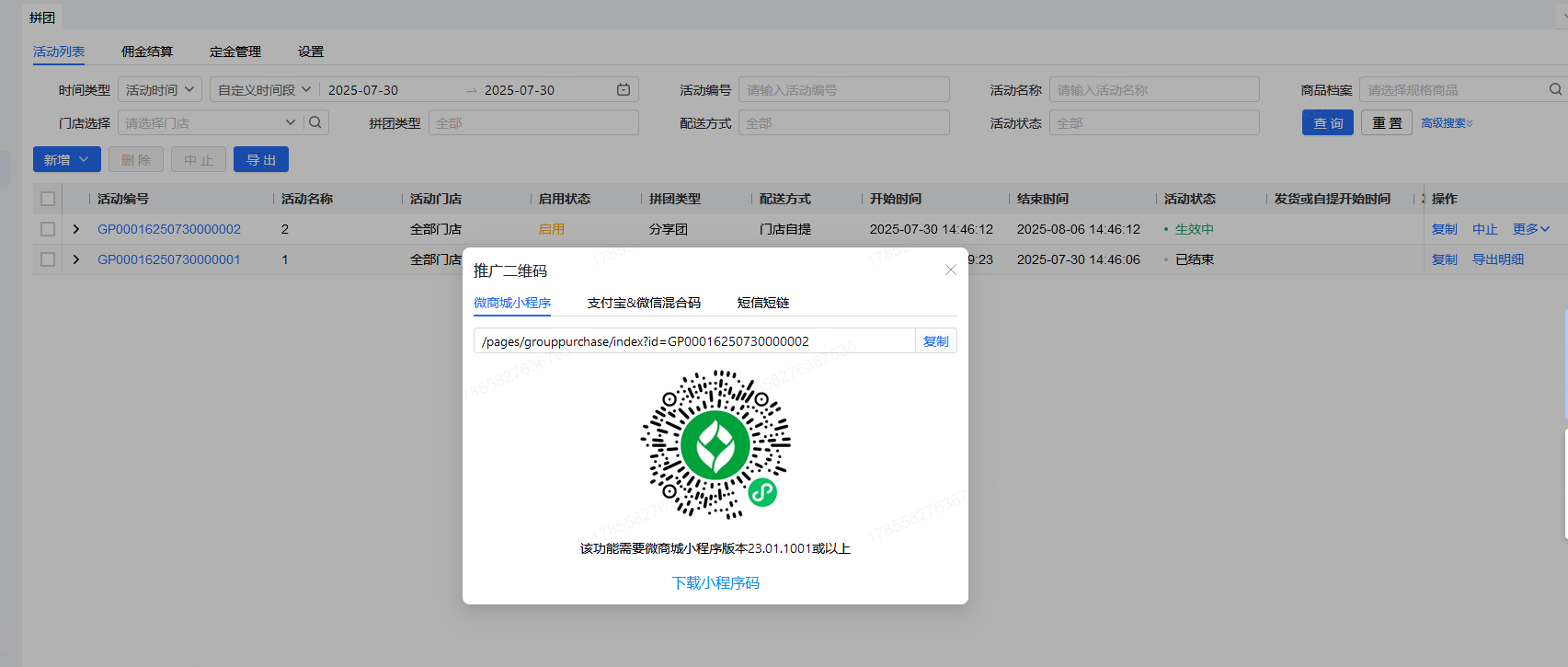The image size is (1568, 667).
Task: Open the 设置 tab
Action: tap(311, 52)
